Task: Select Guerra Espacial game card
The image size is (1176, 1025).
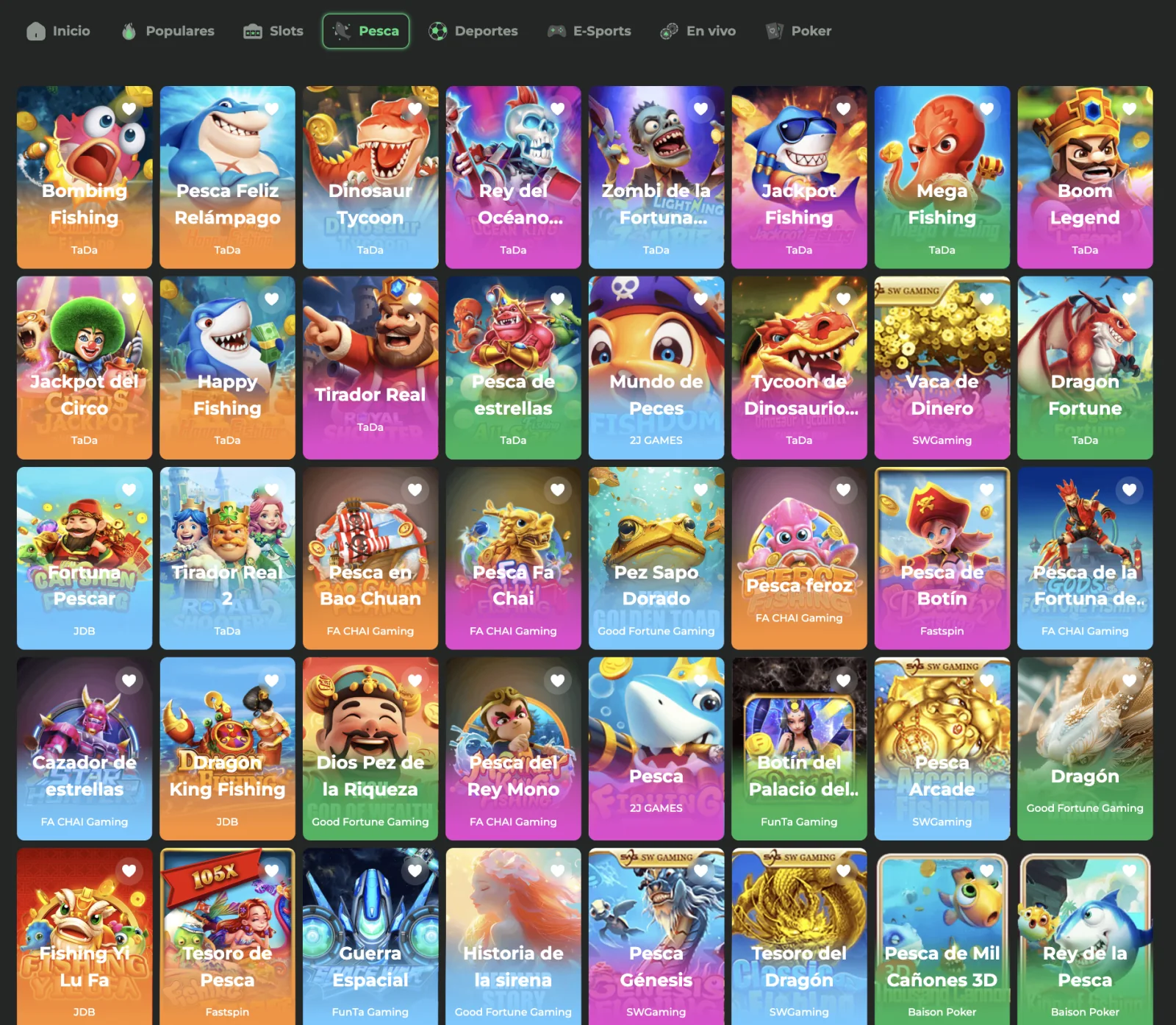Action: tap(370, 936)
